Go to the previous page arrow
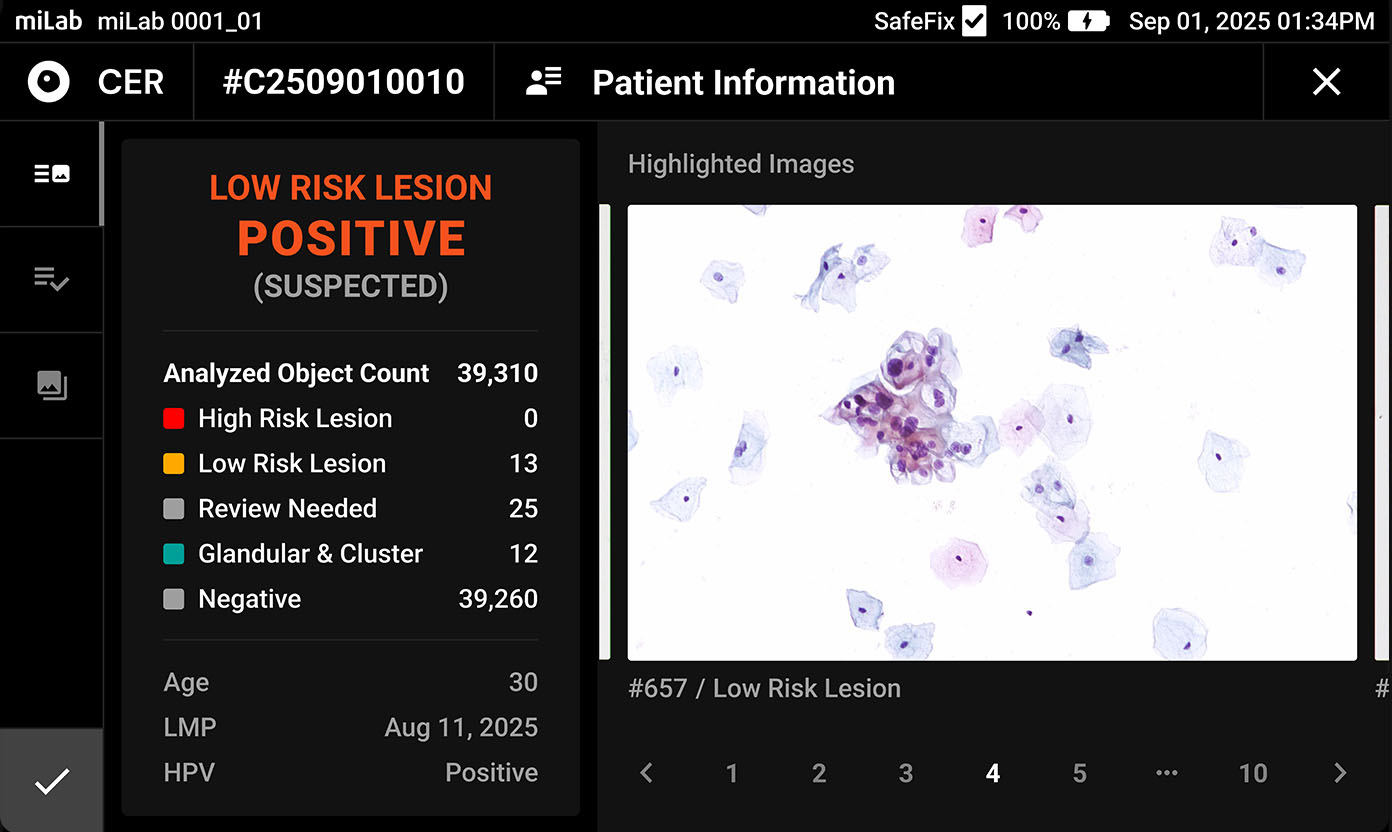Image resolution: width=1392 pixels, height=832 pixels. (x=647, y=773)
